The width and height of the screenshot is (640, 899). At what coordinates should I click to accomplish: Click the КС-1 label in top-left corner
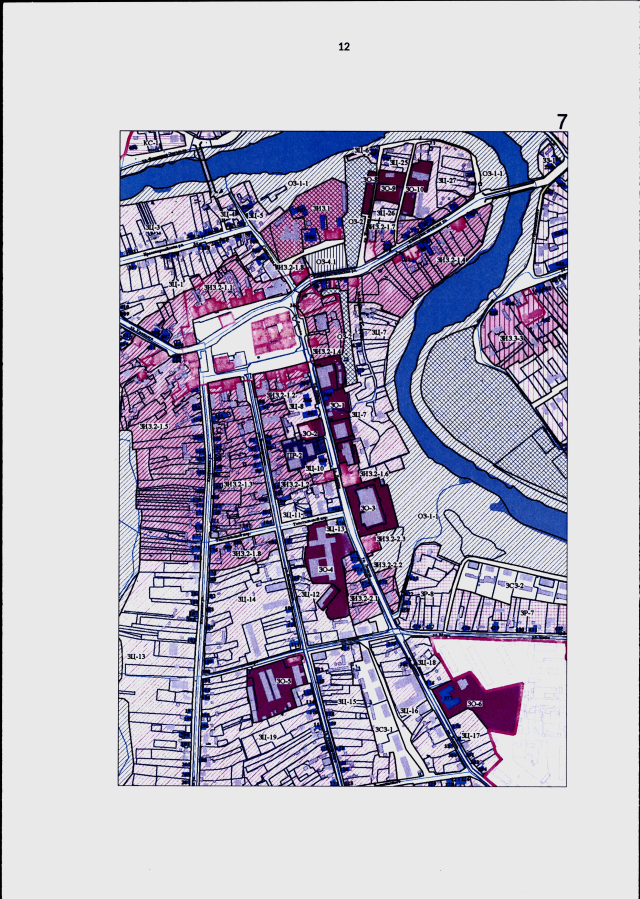(x=150, y=143)
